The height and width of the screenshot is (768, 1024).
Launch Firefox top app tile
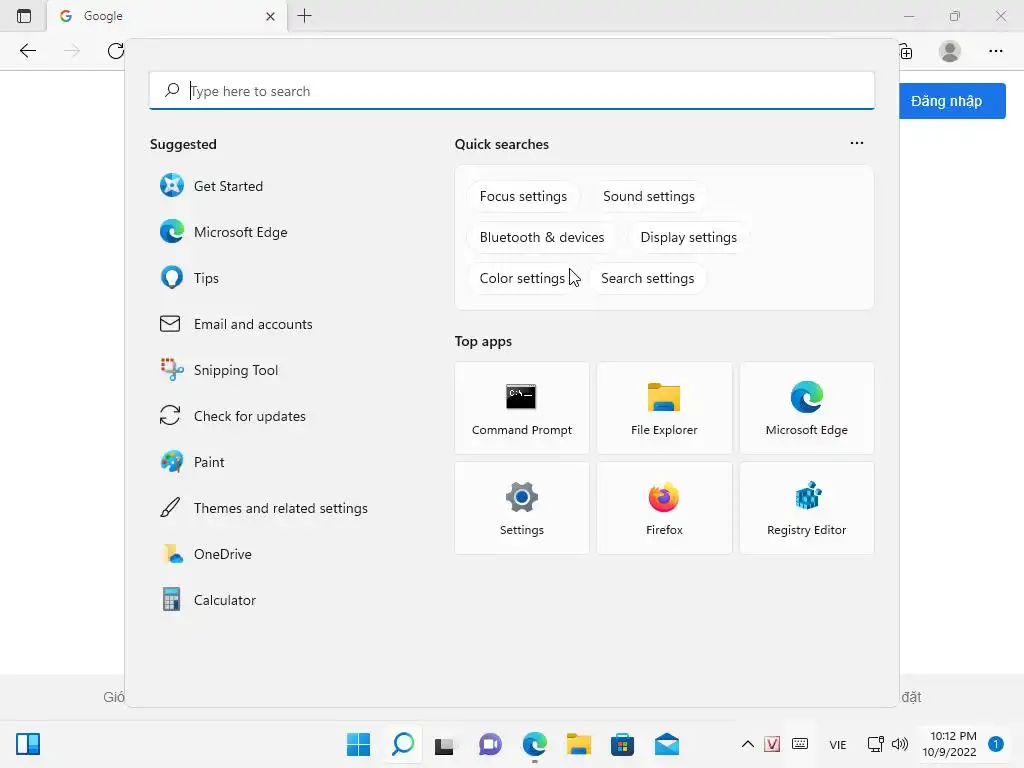pos(664,508)
